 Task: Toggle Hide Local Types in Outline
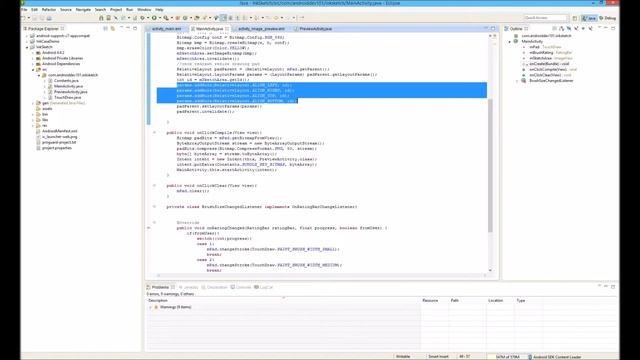(x=591, y=29)
